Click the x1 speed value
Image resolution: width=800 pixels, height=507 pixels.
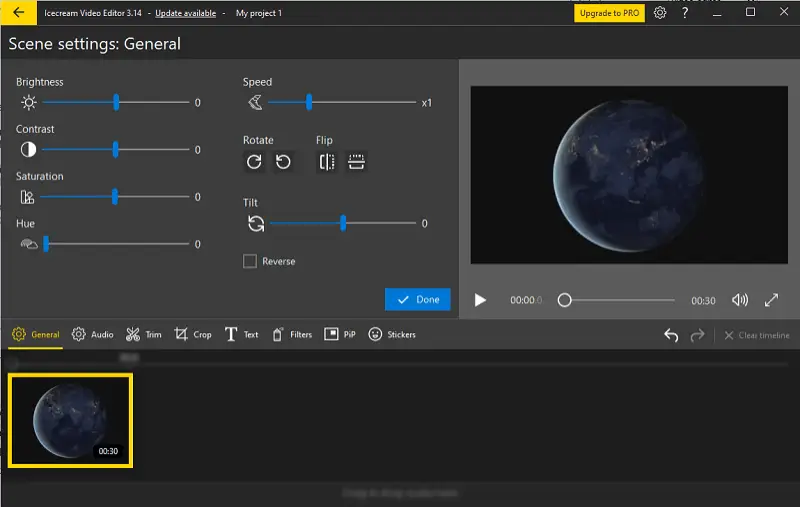click(427, 103)
